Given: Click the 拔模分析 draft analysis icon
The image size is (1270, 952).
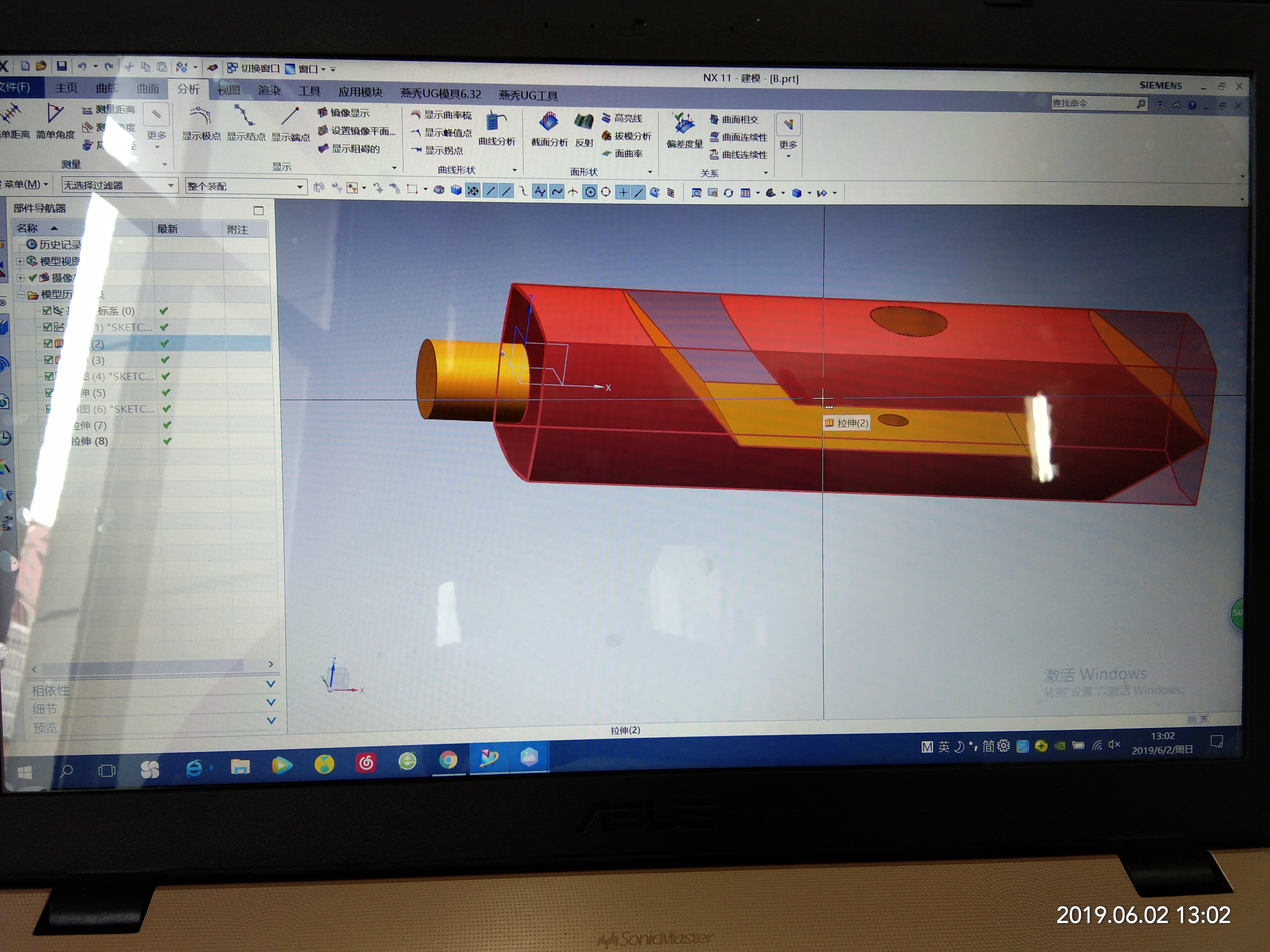Looking at the screenshot, I should tap(626, 136).
